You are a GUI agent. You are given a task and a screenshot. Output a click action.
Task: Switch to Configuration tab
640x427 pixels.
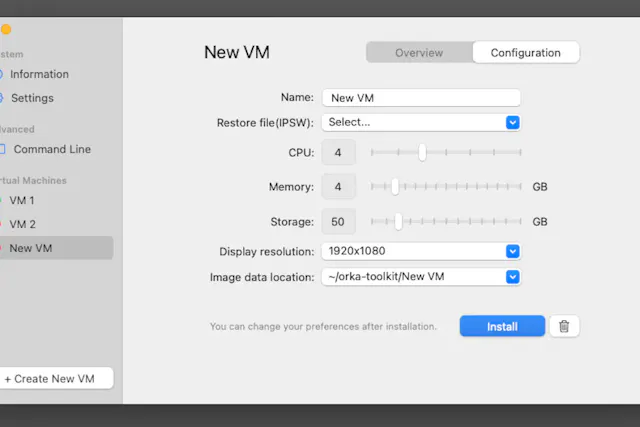(525, 53)
